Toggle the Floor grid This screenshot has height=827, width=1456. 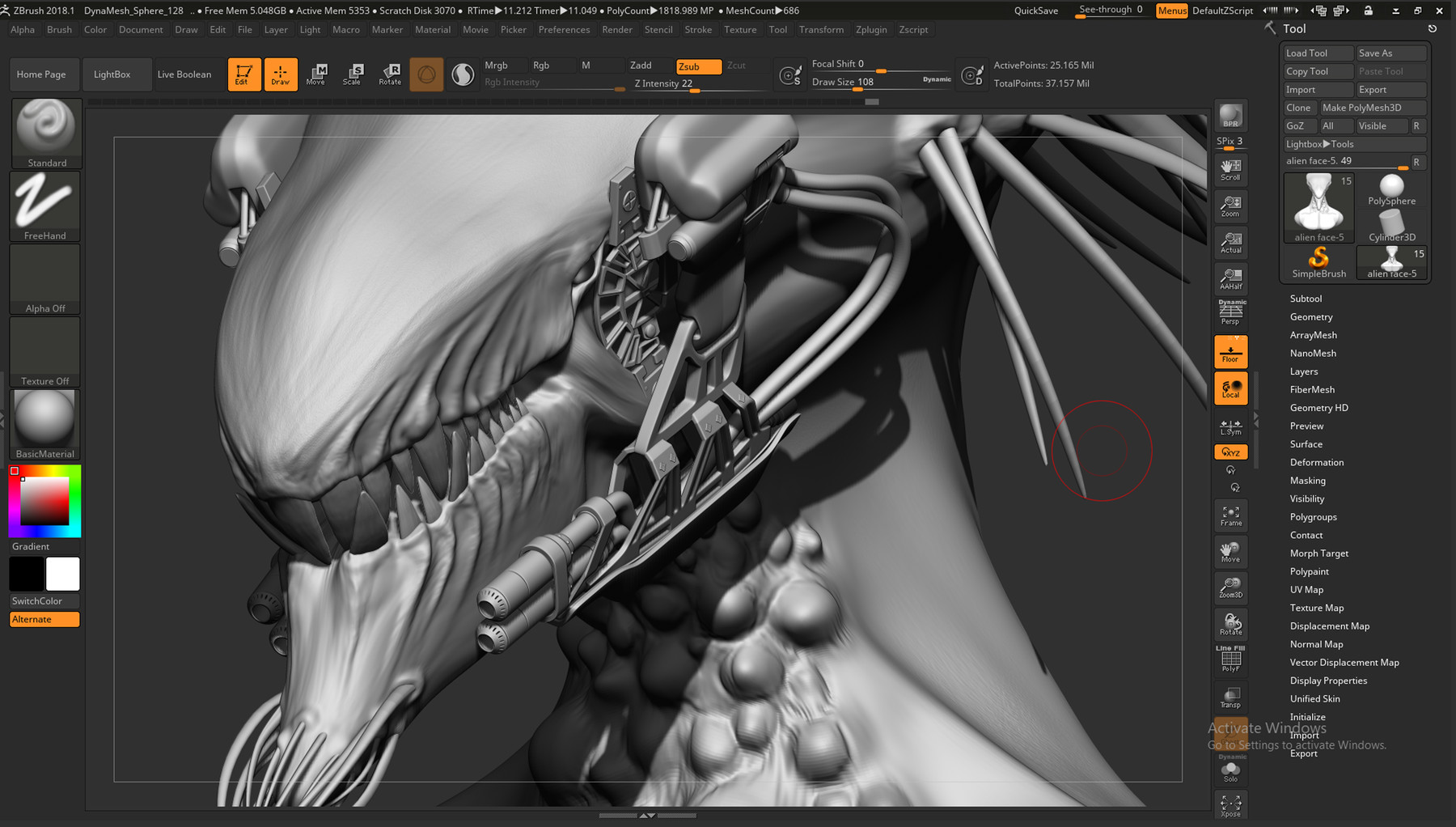1230,351
